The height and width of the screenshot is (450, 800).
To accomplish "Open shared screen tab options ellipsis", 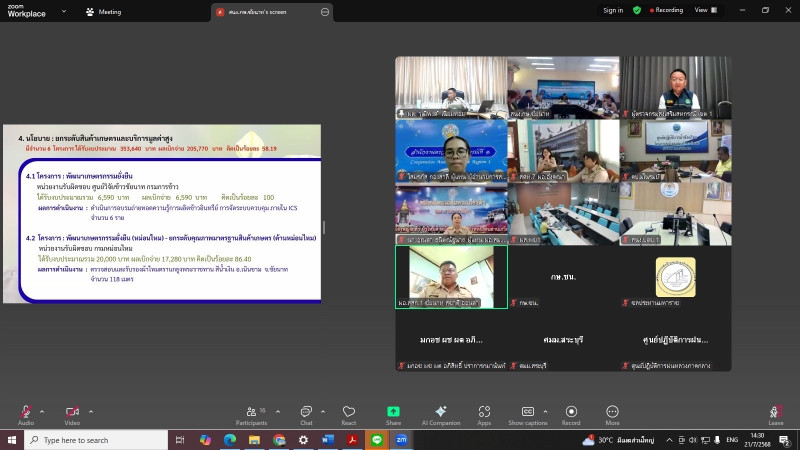I will pos(325,11).
